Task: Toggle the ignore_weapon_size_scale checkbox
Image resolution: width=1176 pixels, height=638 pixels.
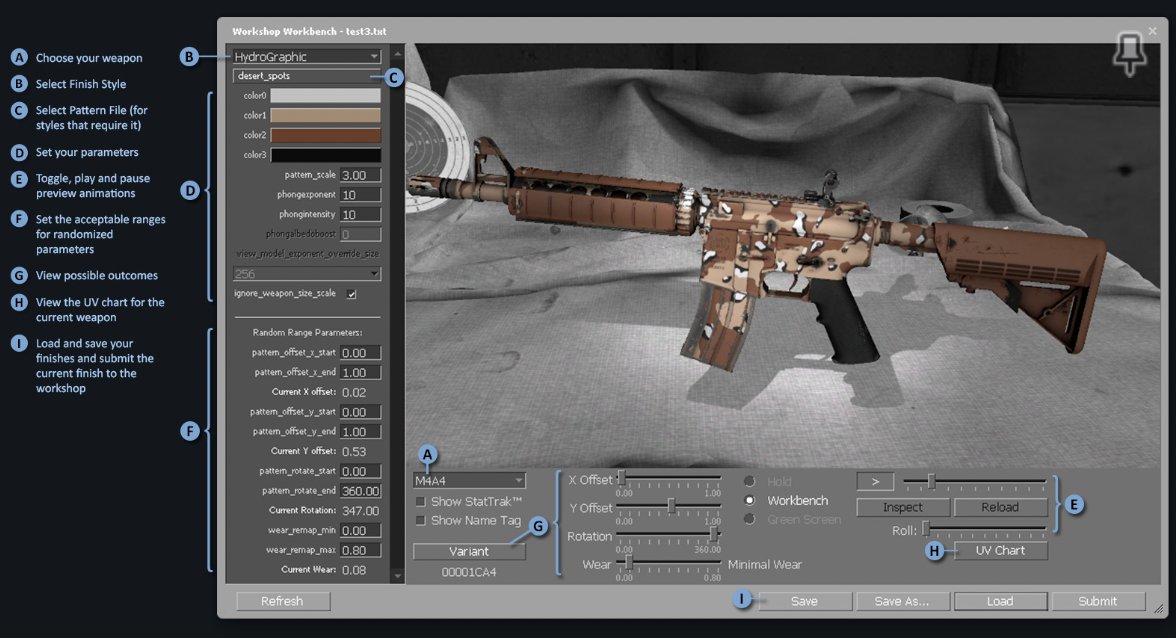Action: click(352, 294)
